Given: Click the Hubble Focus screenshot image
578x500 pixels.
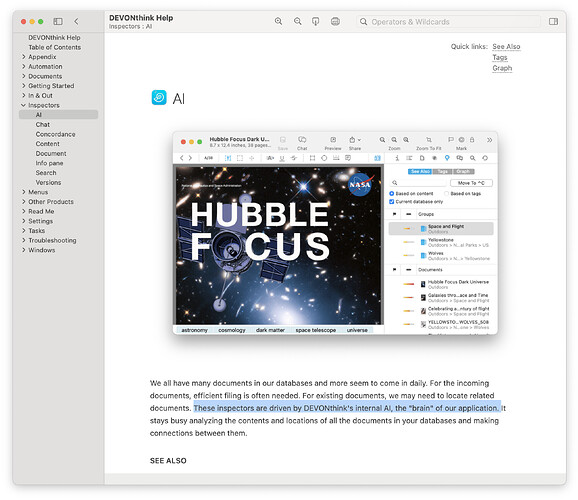Looking at the screenshot, I should 335,233.
